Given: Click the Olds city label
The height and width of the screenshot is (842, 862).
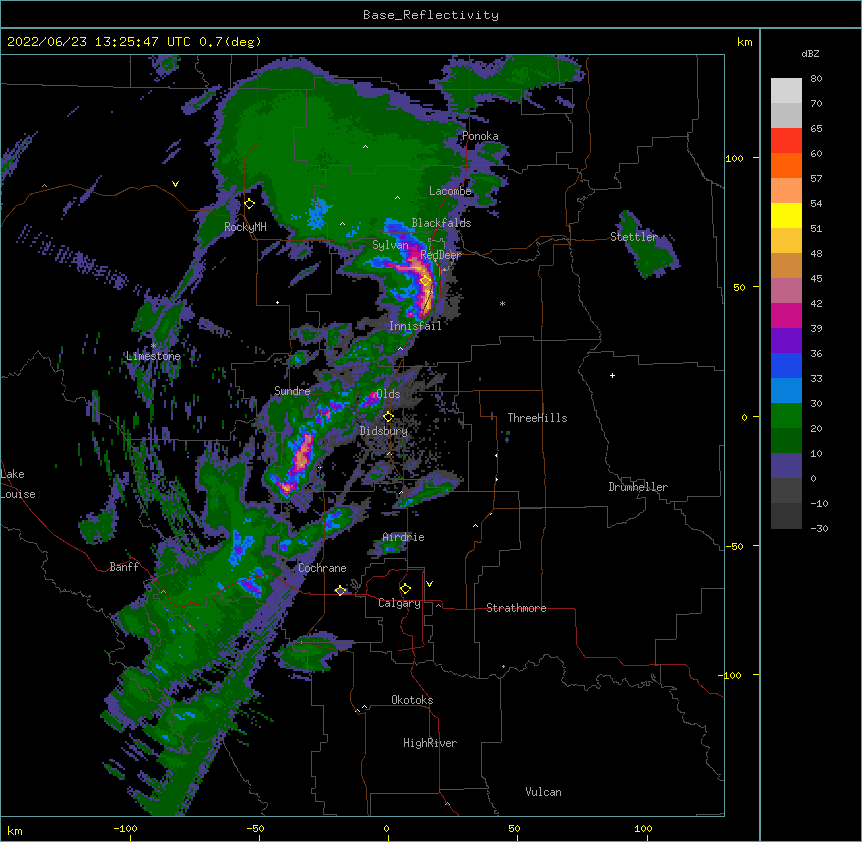Looking at the screenshot, I should (x=388, y=394).
